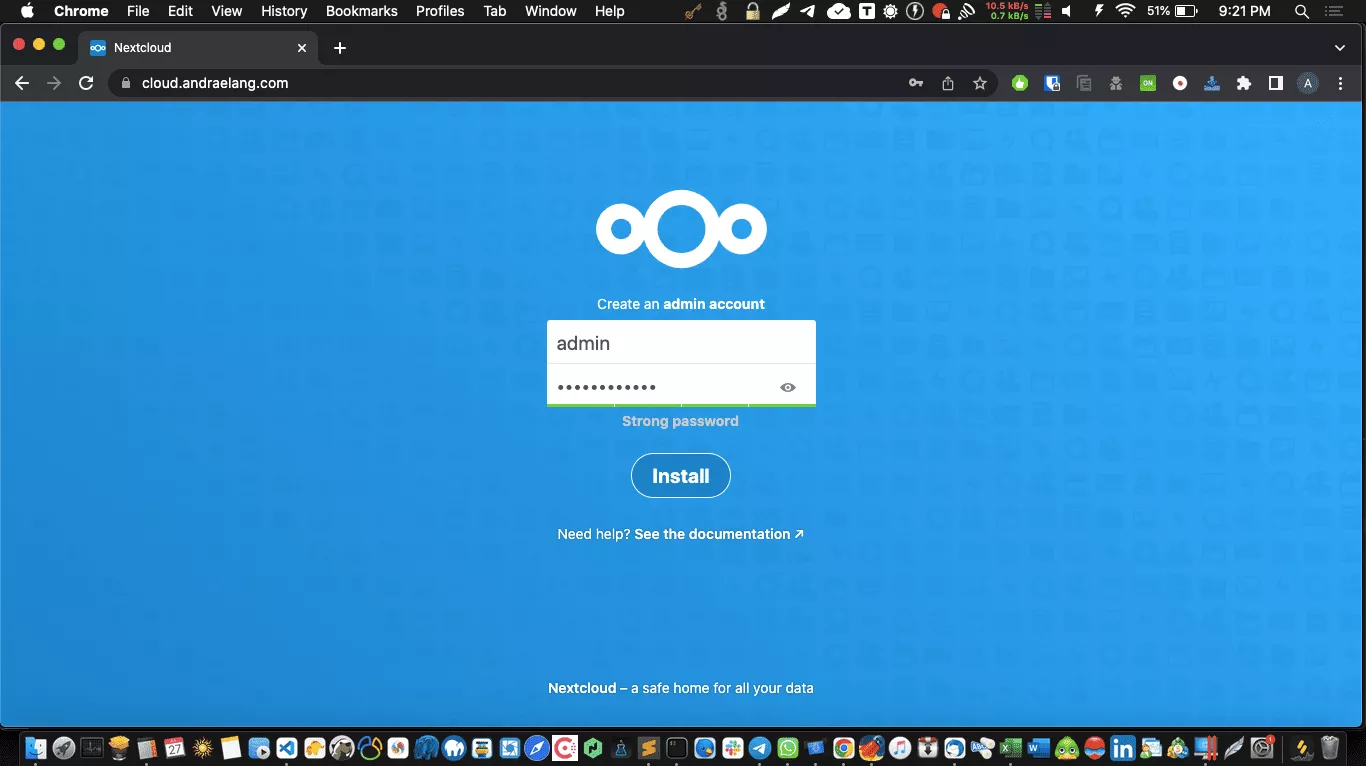
Task: Open Terminal from the Dock
Action: pos(677,747)
